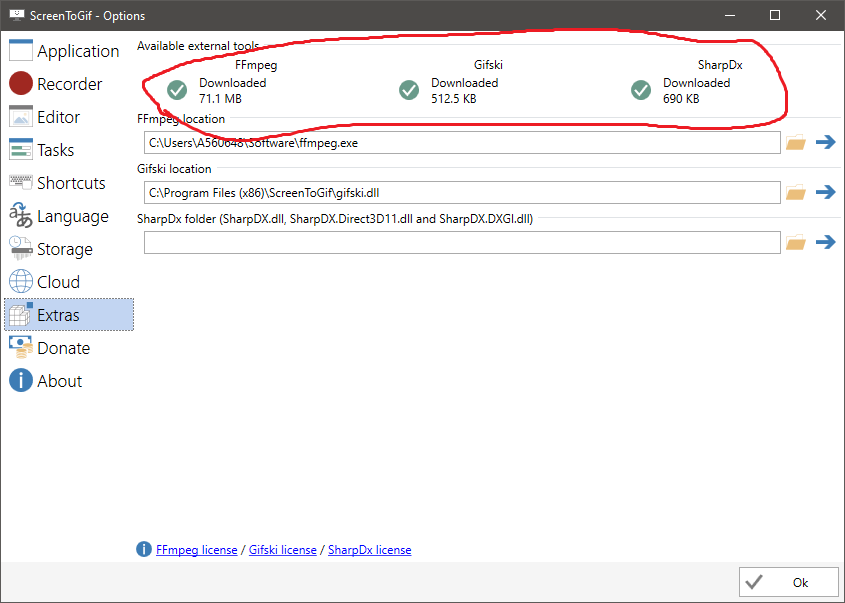Image resolution: width=845 pixels, height=603 pixels.
Task: Click the Language characters icon
Action: pyautogui.click(x=21, y=215)
